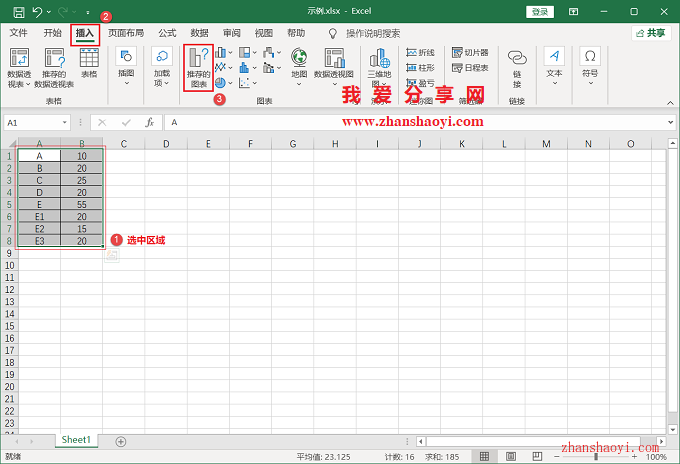
Task: Click the Link (链接) icon
Action: 517,69
